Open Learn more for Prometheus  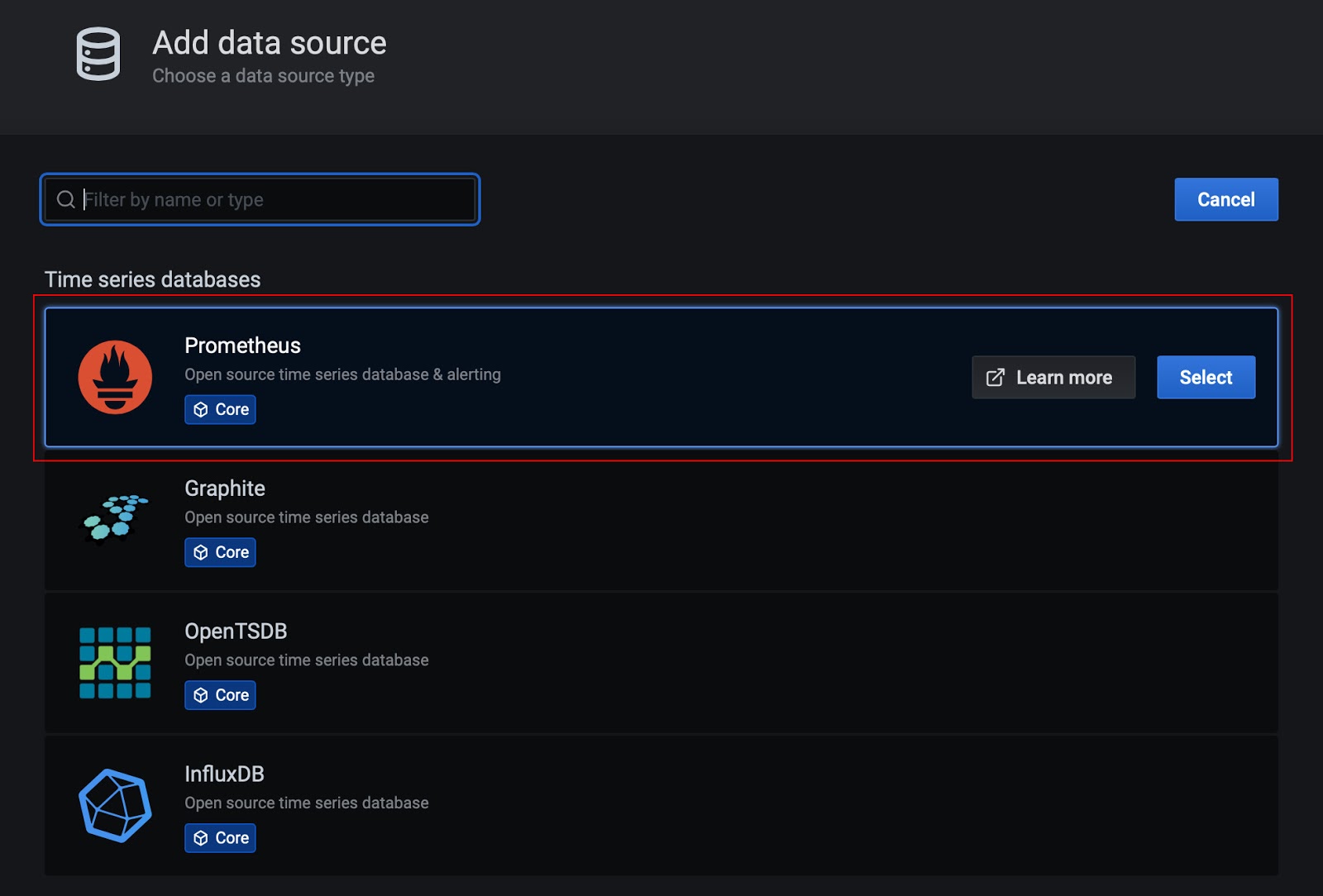tap(1053, 378)
